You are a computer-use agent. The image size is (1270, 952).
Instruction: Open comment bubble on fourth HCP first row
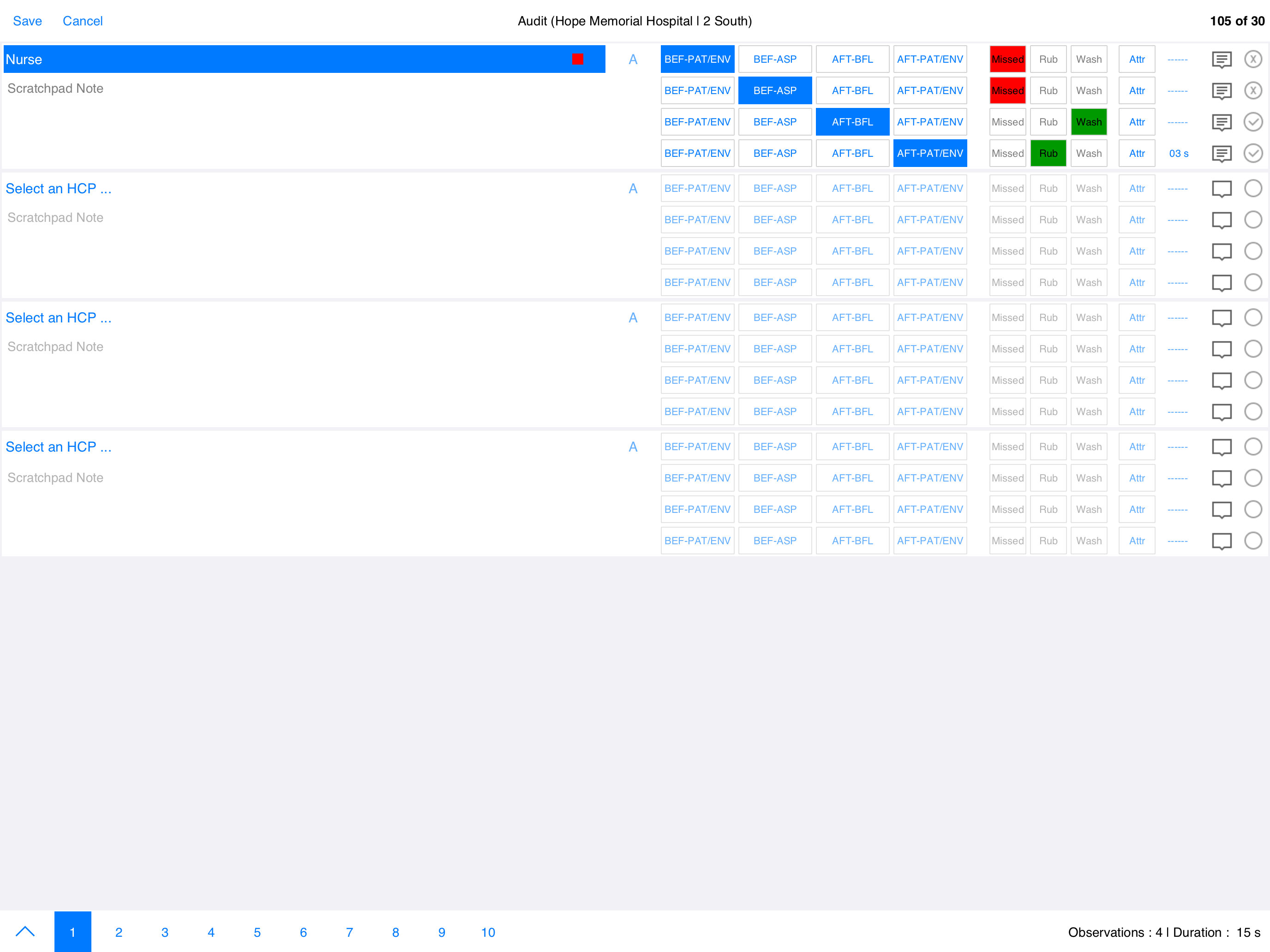[1221, 447]
